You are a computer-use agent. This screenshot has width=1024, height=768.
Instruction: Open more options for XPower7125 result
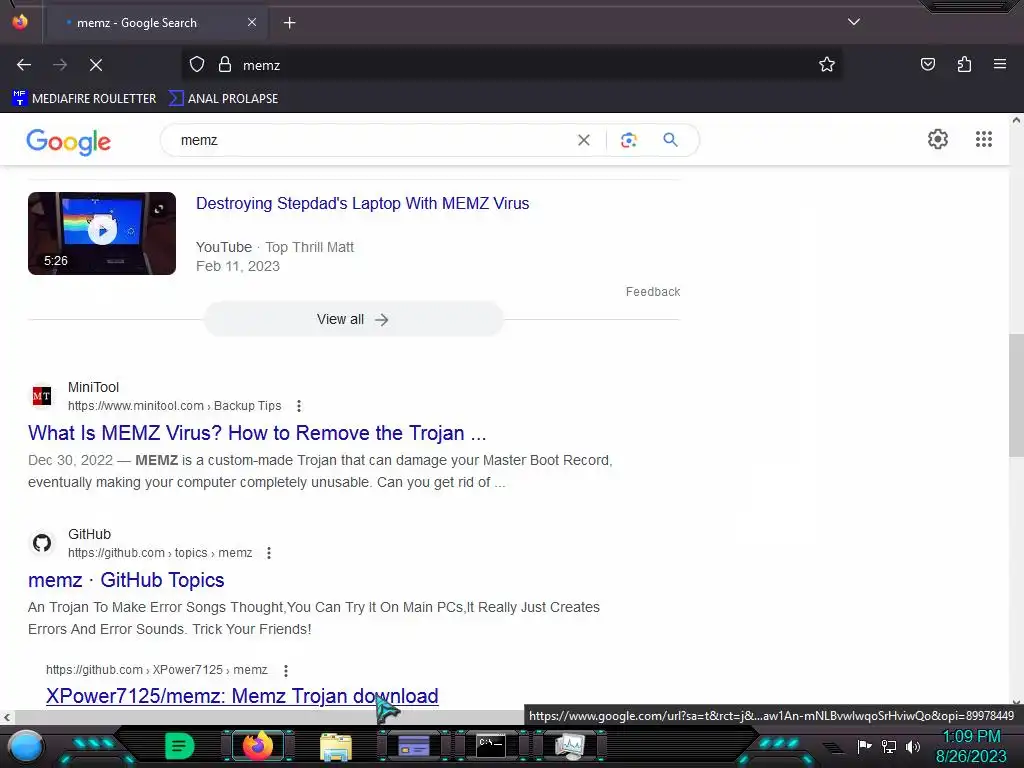coord(285,671)
